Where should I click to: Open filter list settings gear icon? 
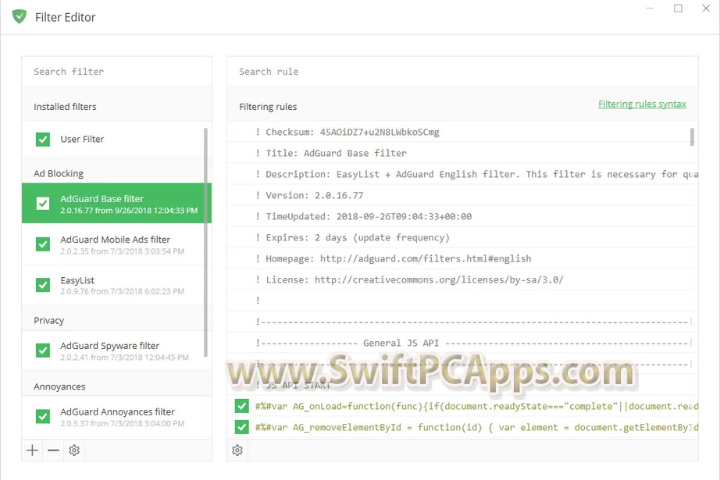coord(74,450)
